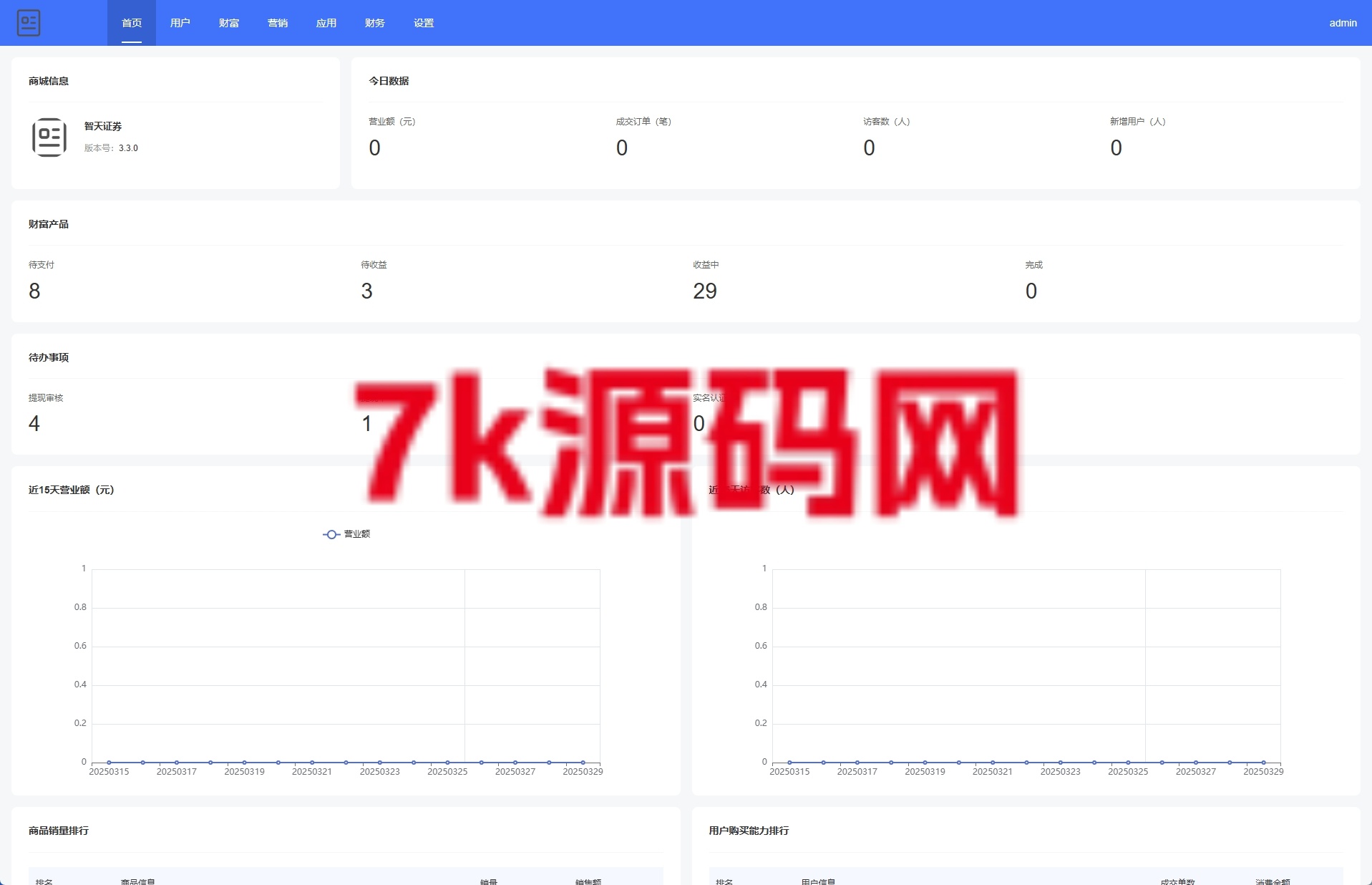The width and height of the screenshot is (1372, 885).
Task: Open 待支付 count of 8
Action: coord(34,291)
